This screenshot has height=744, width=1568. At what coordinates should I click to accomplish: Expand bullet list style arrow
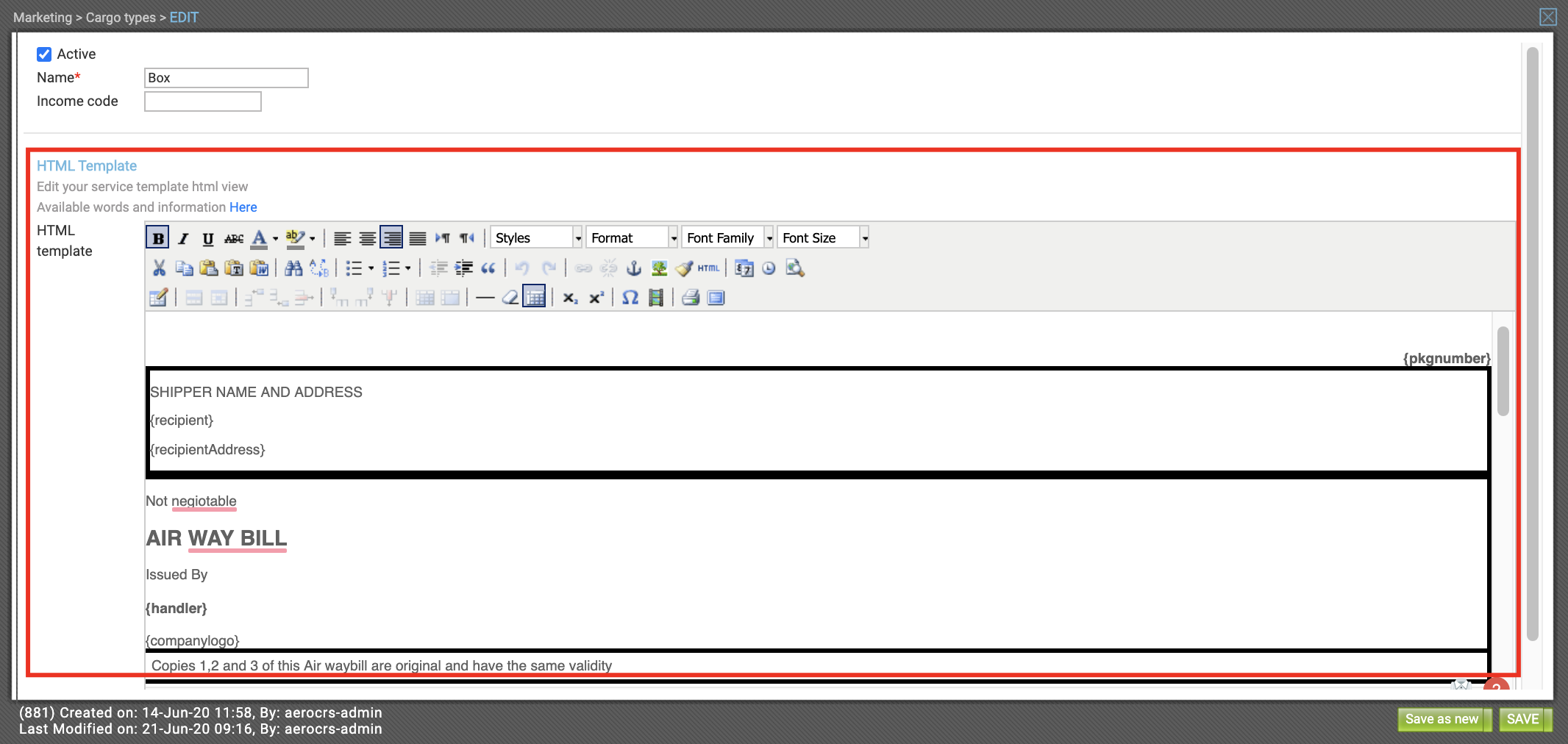(371, 268)
